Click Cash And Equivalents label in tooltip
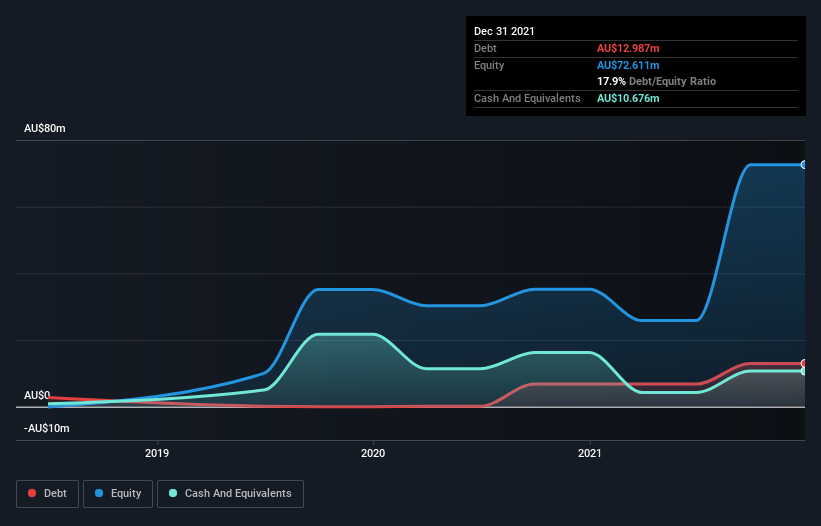The image size is (821, 526). click(527, 98)
